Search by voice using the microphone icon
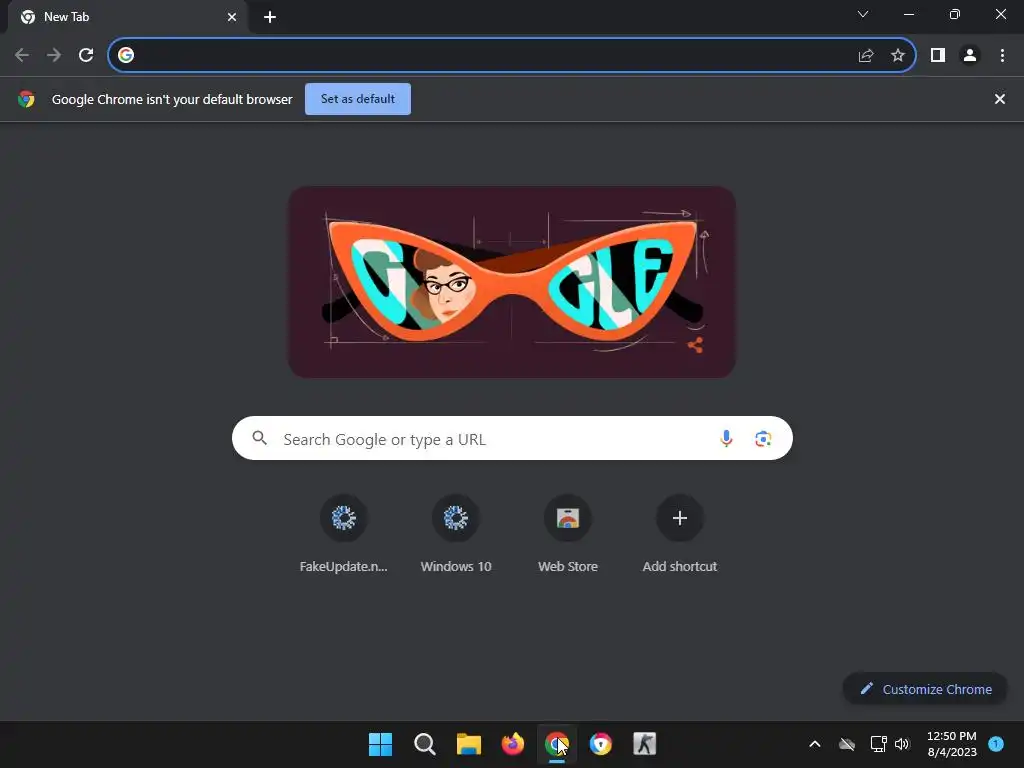Image resolution: width=1024 pixels, height=768 pixels. pos(726,438)
